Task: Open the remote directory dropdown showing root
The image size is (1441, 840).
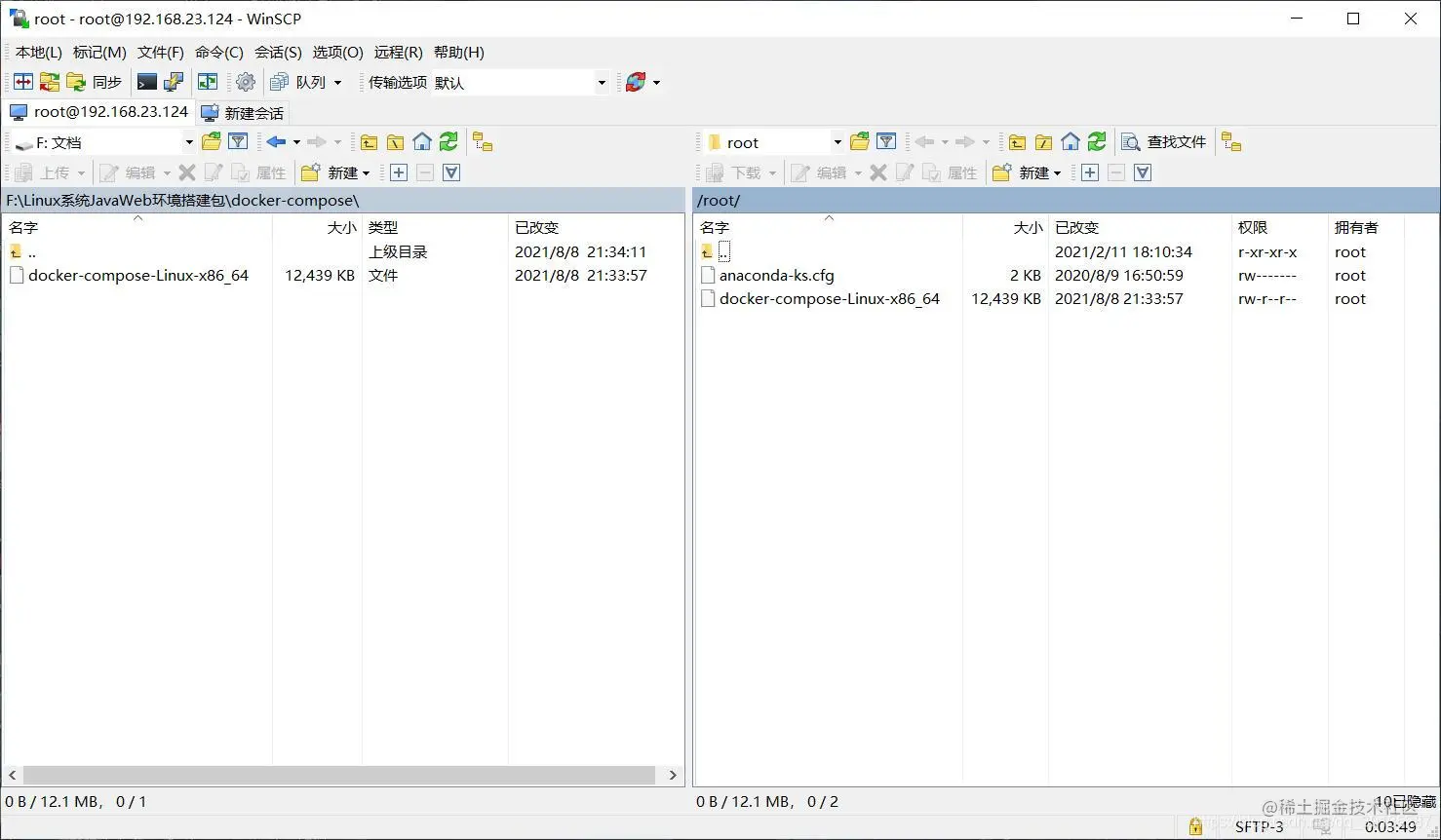Action: coord(774,142)
